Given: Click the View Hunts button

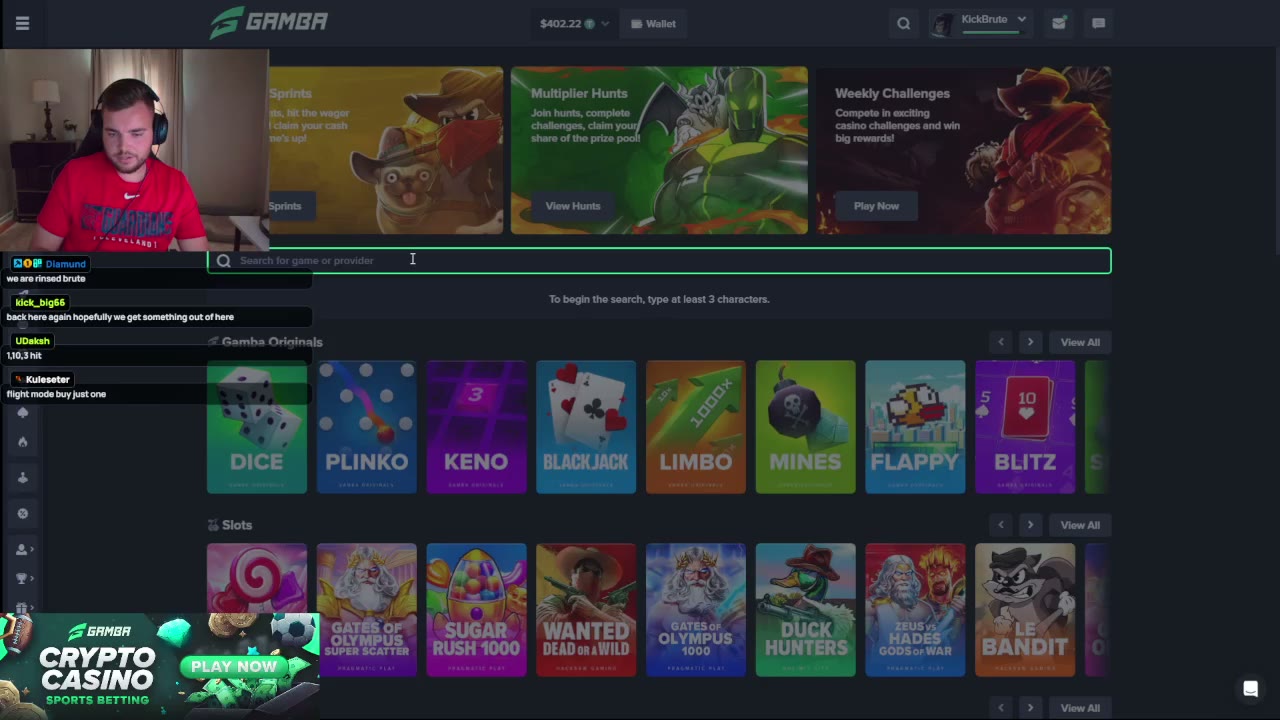Looking at the screenshot, I should 573,206.
